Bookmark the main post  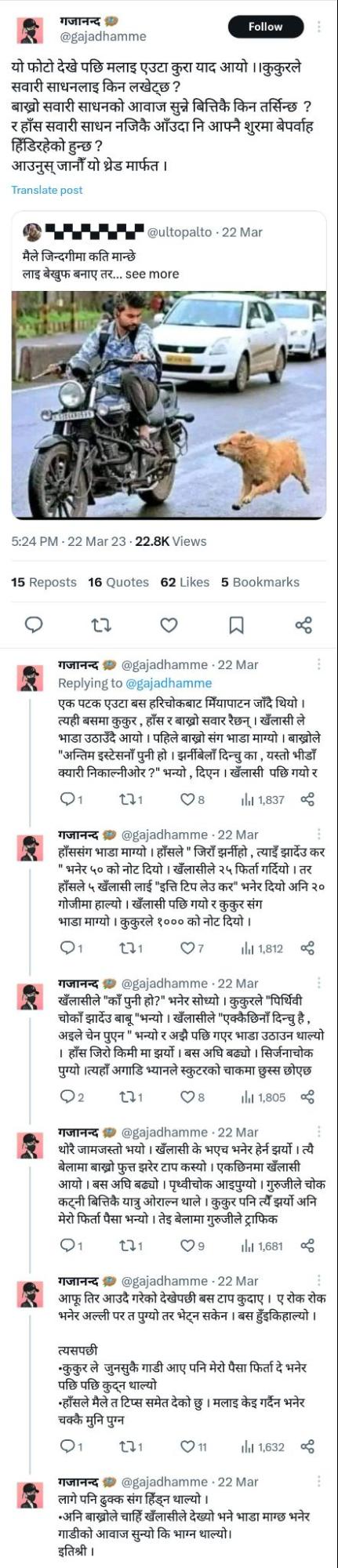tap(236, 624)
